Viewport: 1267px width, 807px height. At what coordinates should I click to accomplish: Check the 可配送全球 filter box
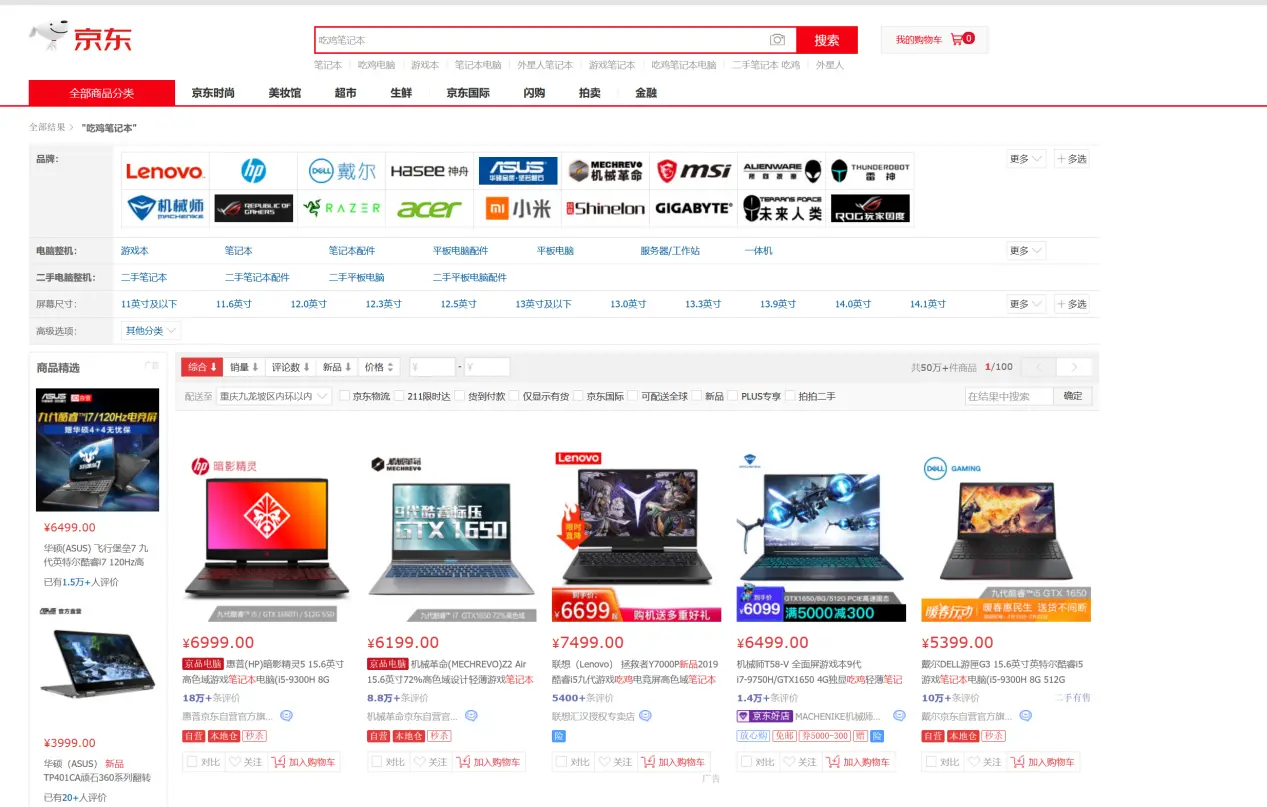pos(633,396)
